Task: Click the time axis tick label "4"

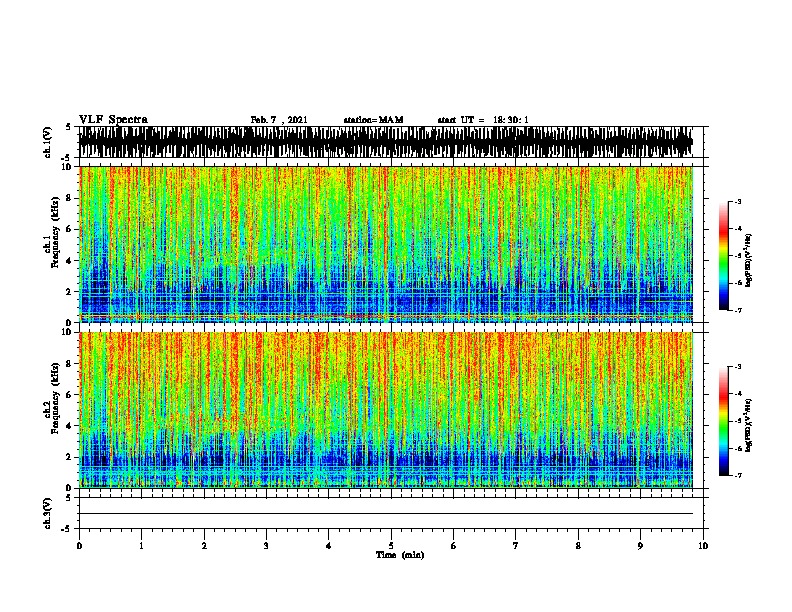Action: point(329,546)
